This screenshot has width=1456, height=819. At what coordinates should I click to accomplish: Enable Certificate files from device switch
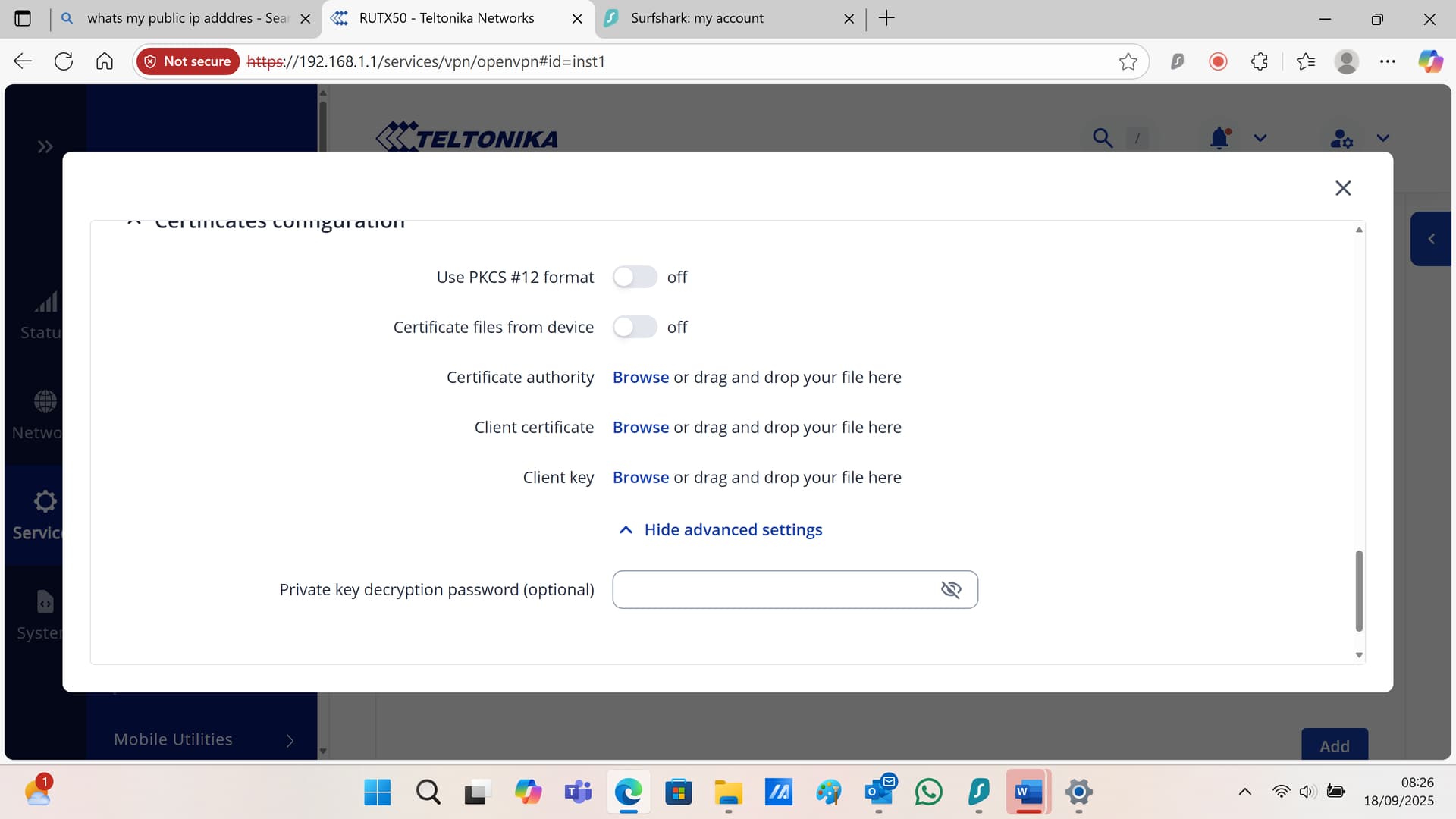pos(635,328)
